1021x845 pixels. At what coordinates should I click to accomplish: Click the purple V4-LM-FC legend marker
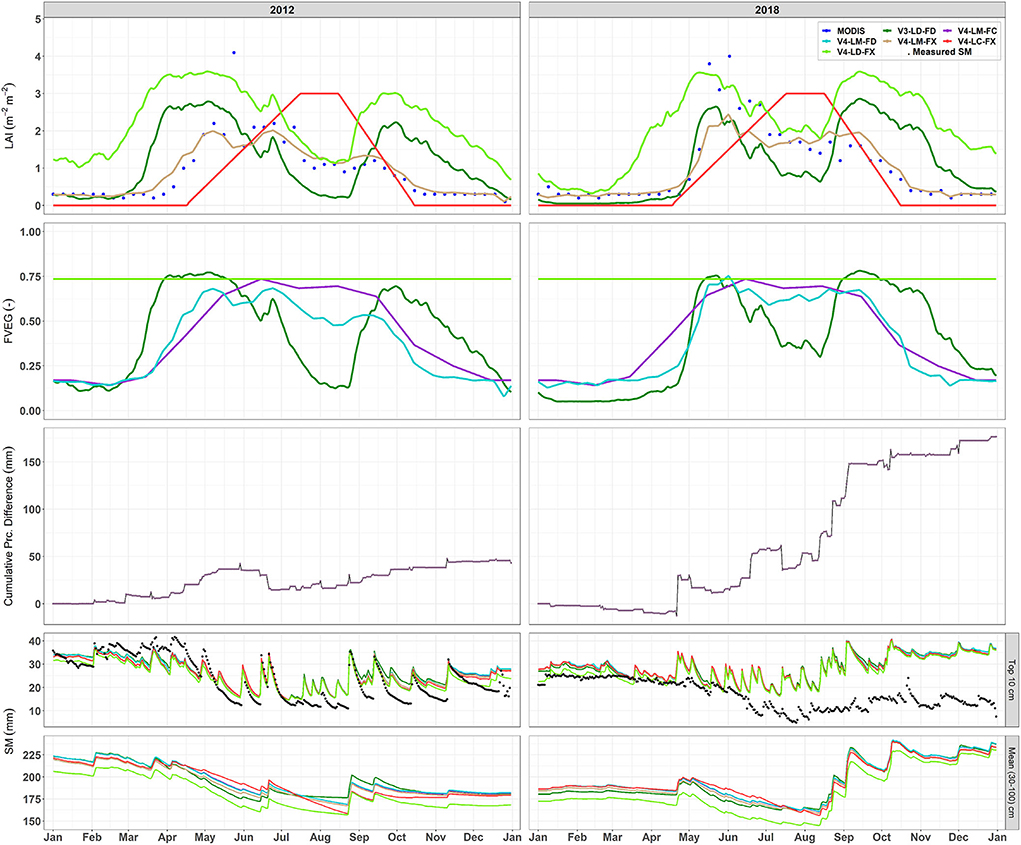click(x=948, y=31)
